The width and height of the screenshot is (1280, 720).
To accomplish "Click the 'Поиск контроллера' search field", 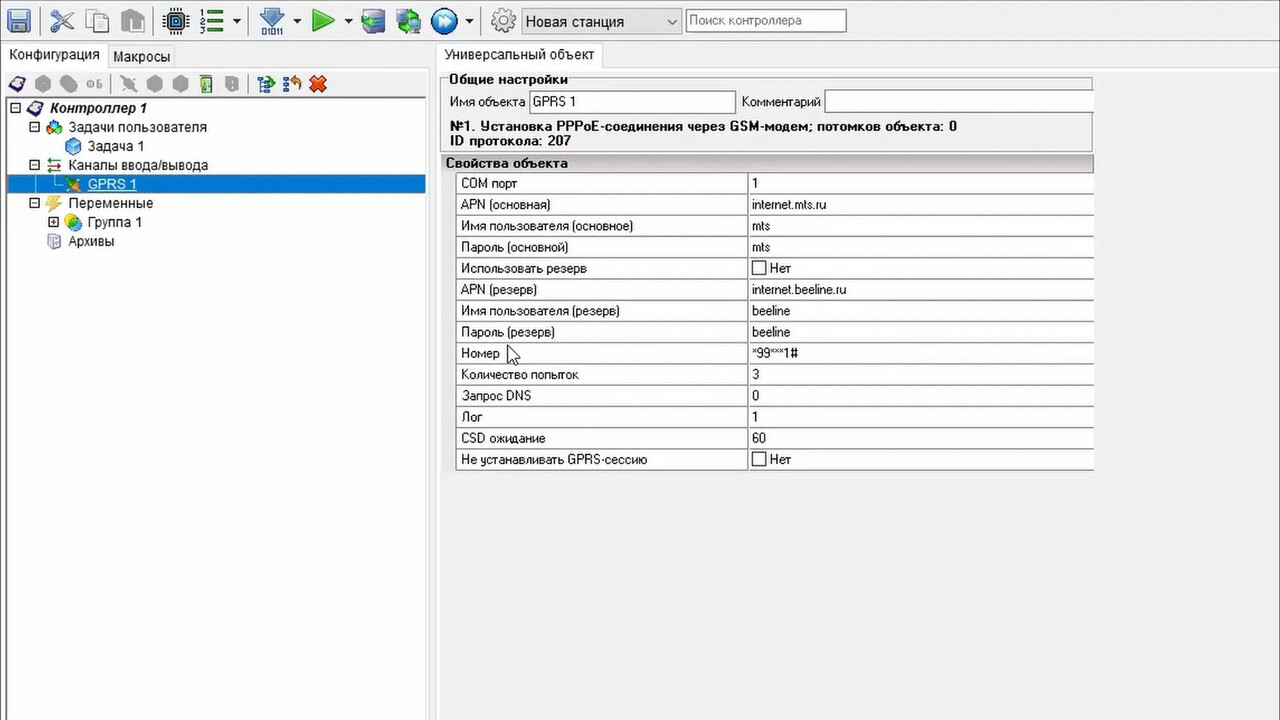I will [x=765, y=20].
